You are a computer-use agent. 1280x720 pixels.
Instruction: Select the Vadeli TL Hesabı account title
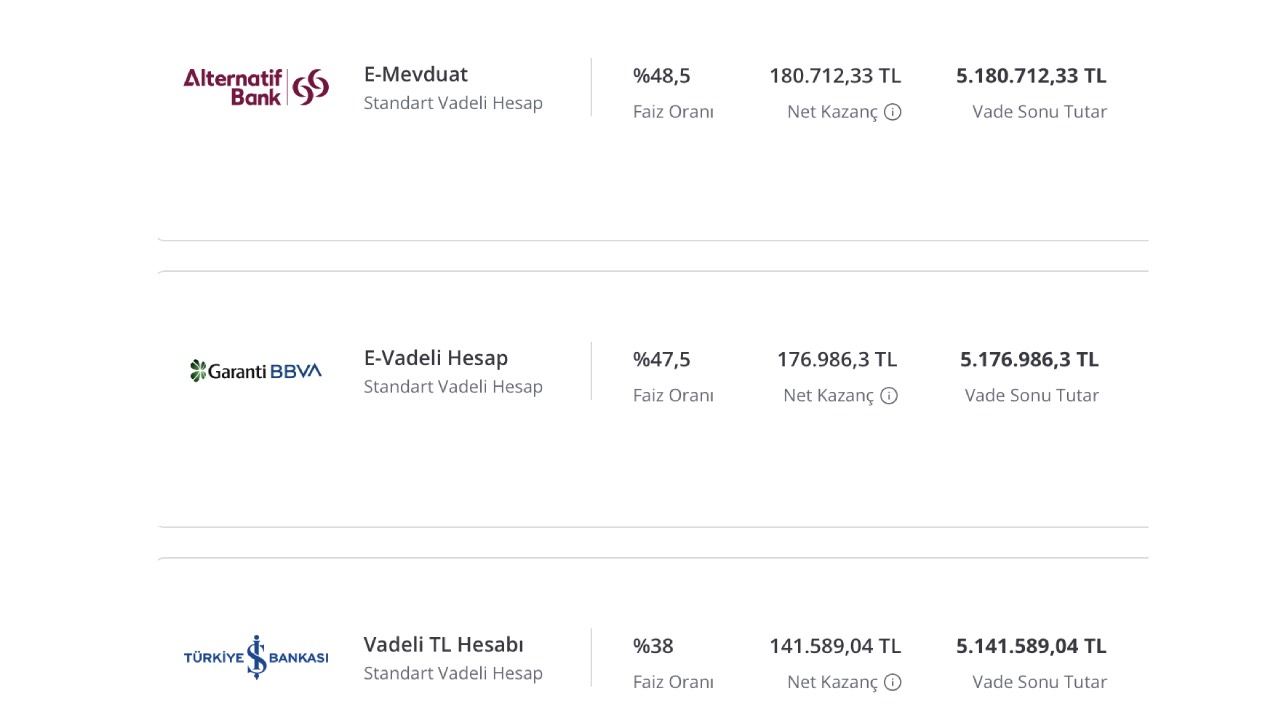tap(444, 645)
